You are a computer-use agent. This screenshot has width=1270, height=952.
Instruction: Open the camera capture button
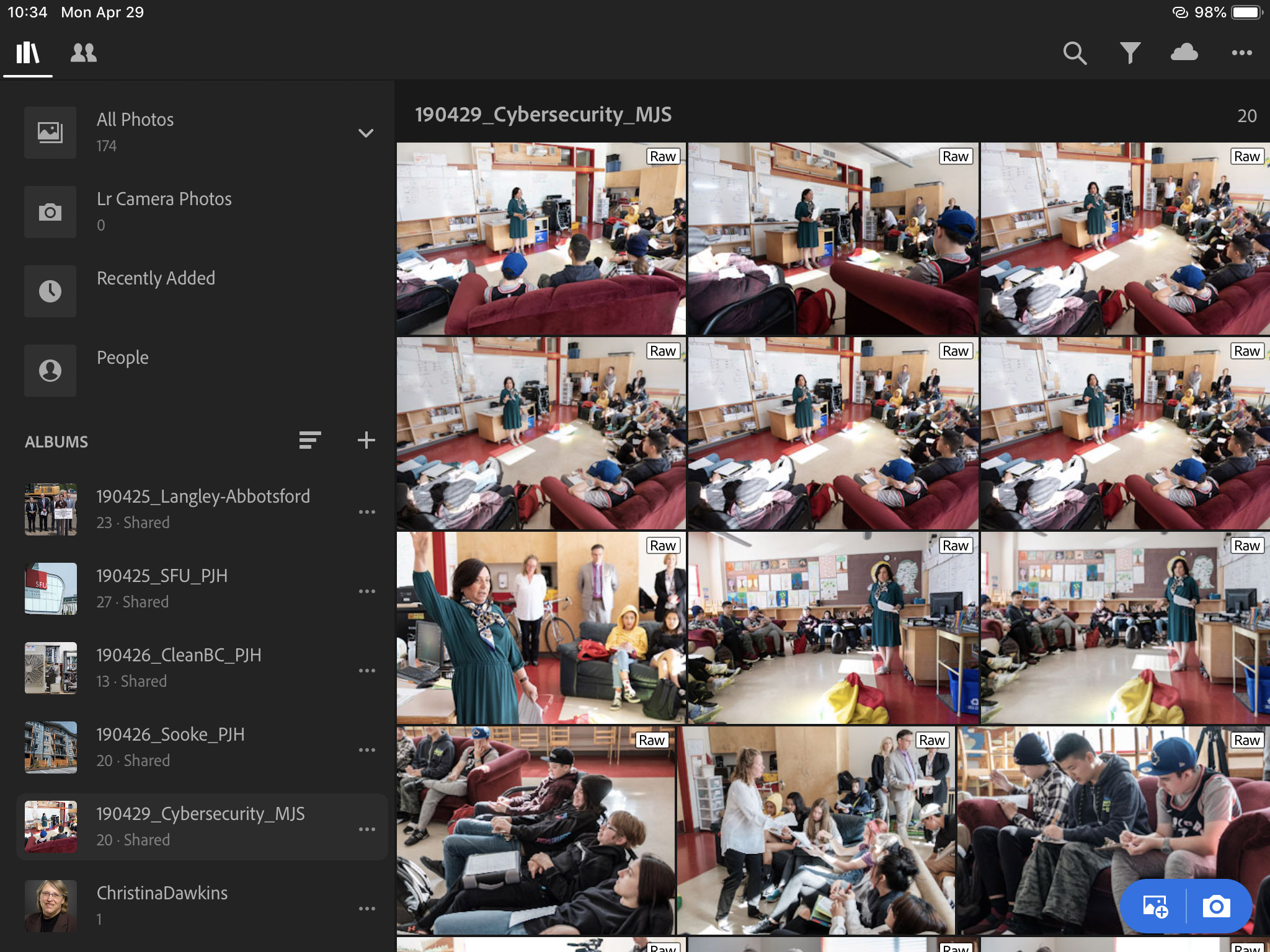click(1216, 906)
